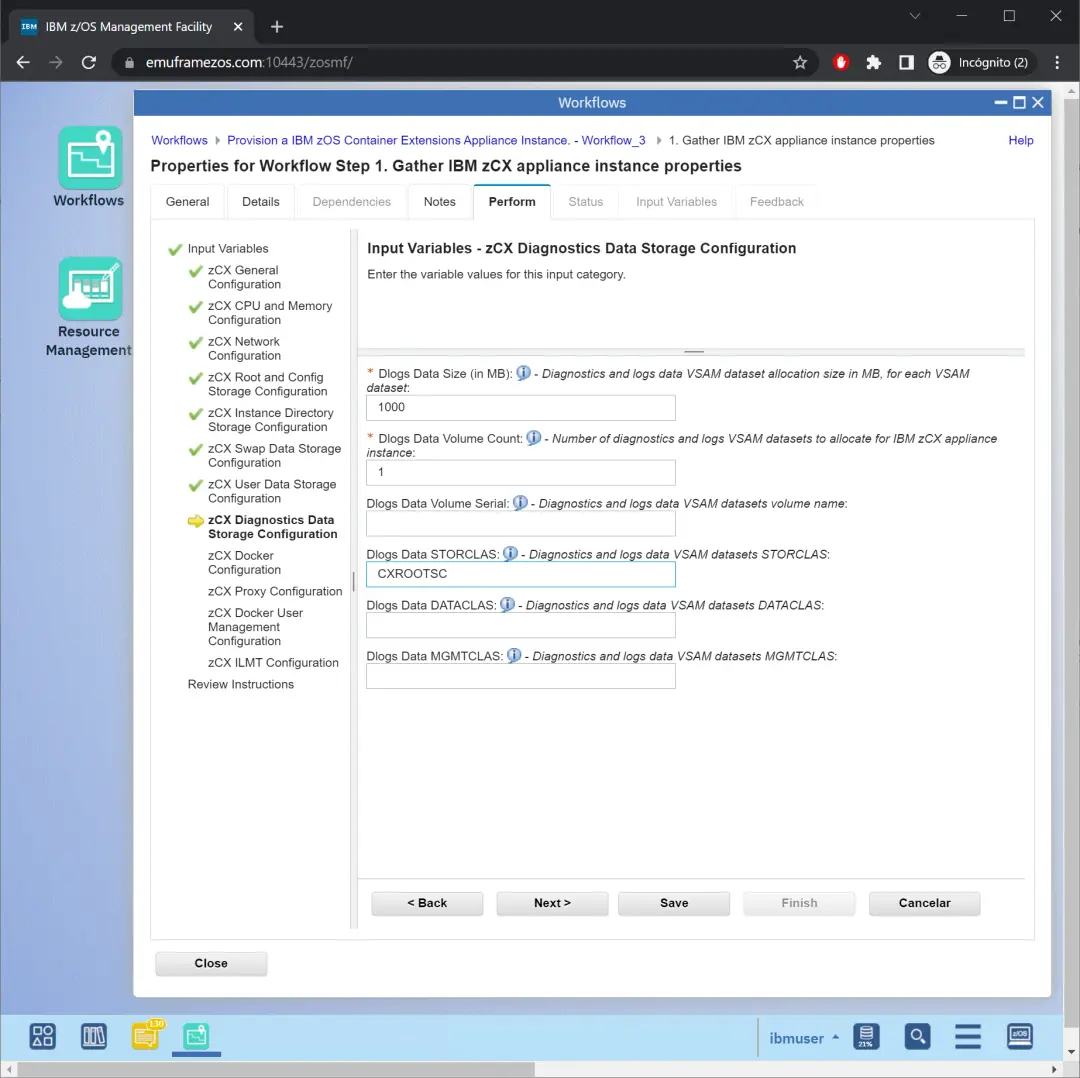Click the Save button

click(x=674, y=903)
